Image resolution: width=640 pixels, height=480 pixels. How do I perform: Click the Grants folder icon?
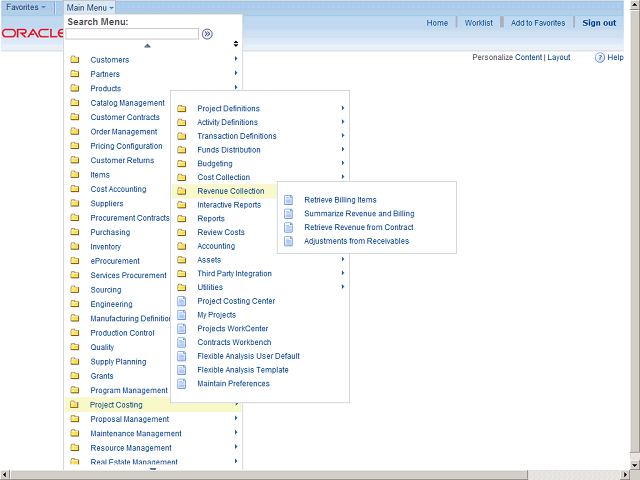(x=75, y=376)
